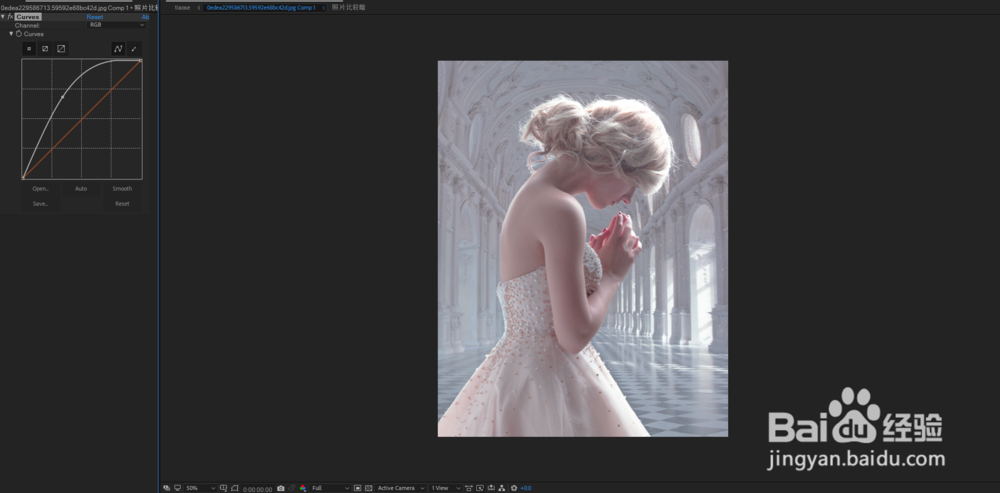Collapse the Curves effect triangle
The image size is (1000, 493).
pos(3,17)
